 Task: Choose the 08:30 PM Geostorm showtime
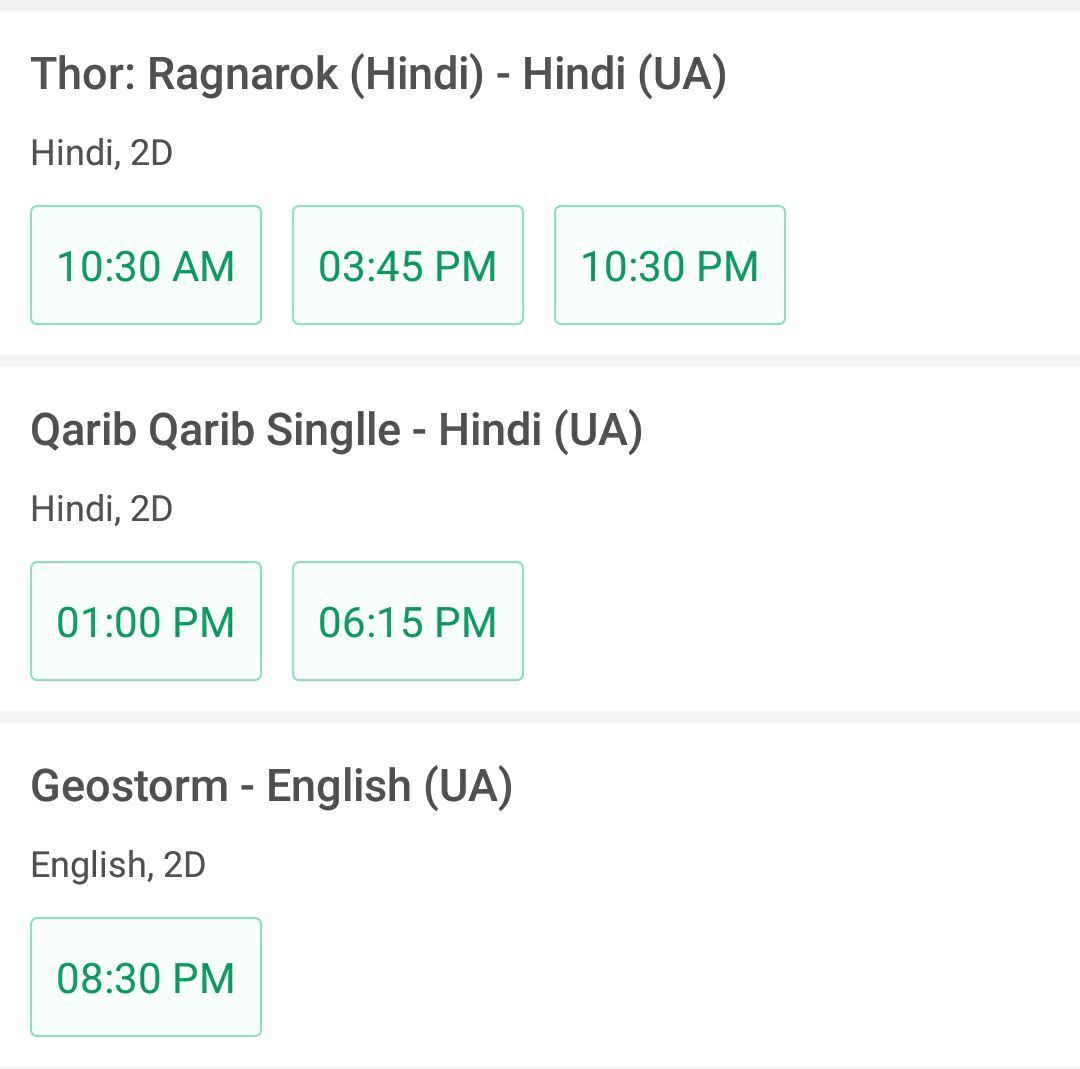tap(146, 977)
